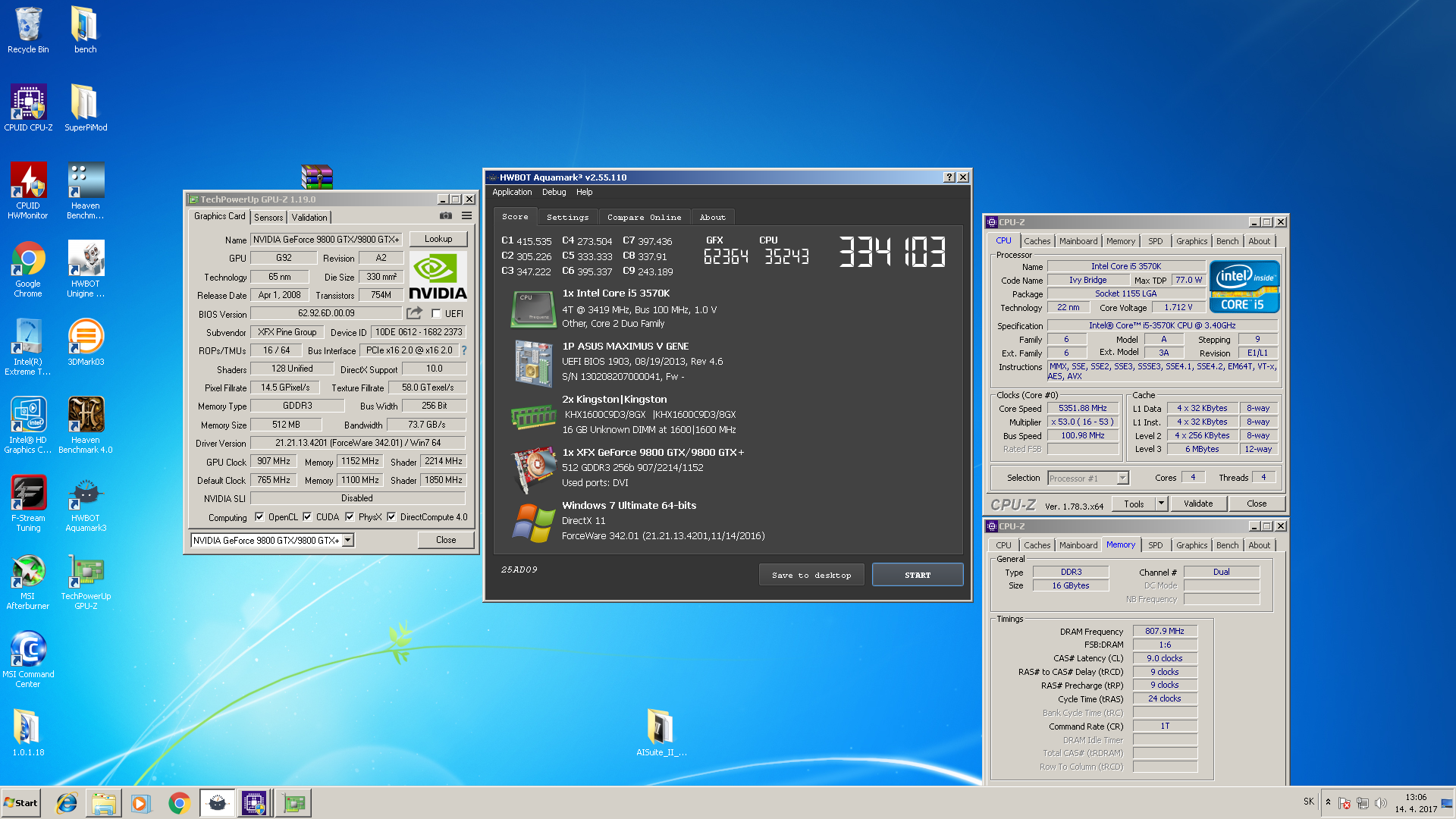1456x819 pixels.
Task: Open F-Stream Tuning desktop shortcut
Action: point(28,503)
